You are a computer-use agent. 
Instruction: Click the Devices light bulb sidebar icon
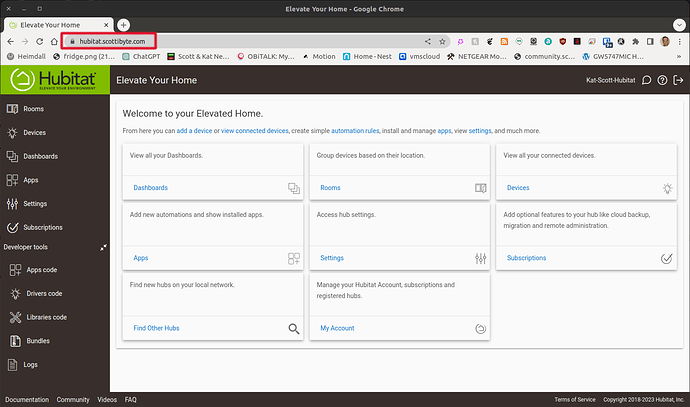pyautogui.click(x=12, y=132)
